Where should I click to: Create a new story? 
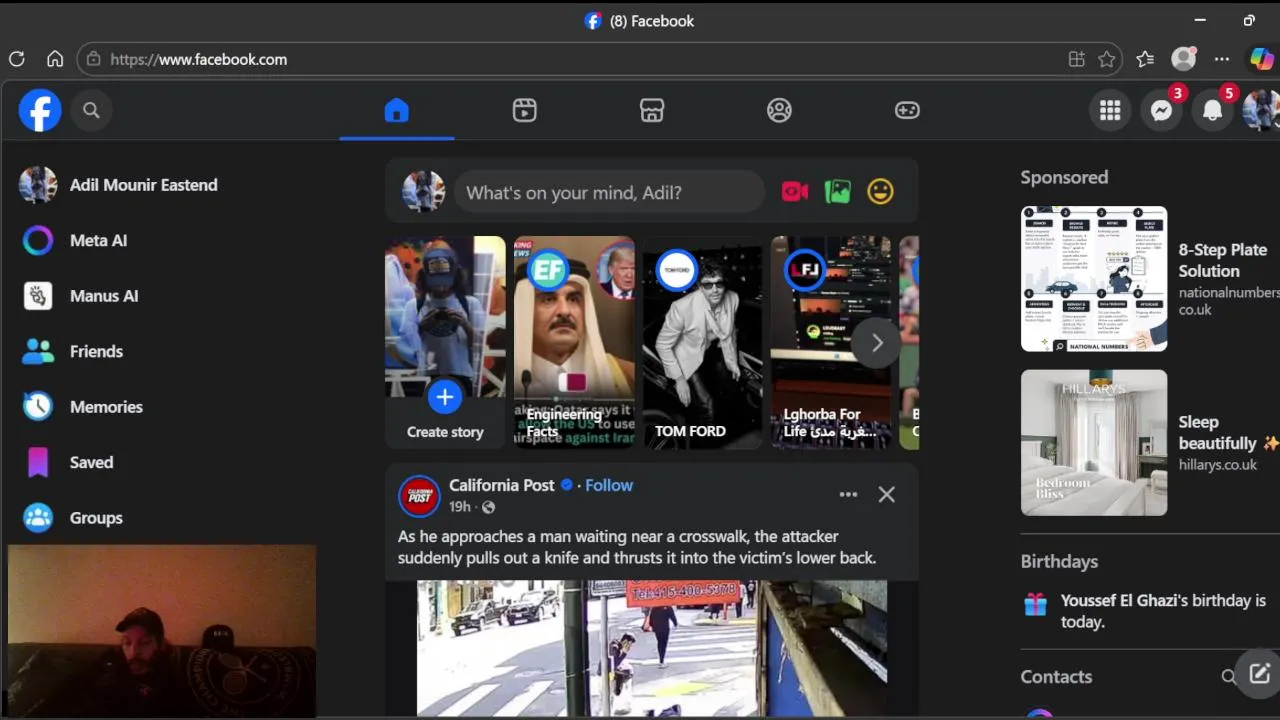click(445, 342)
